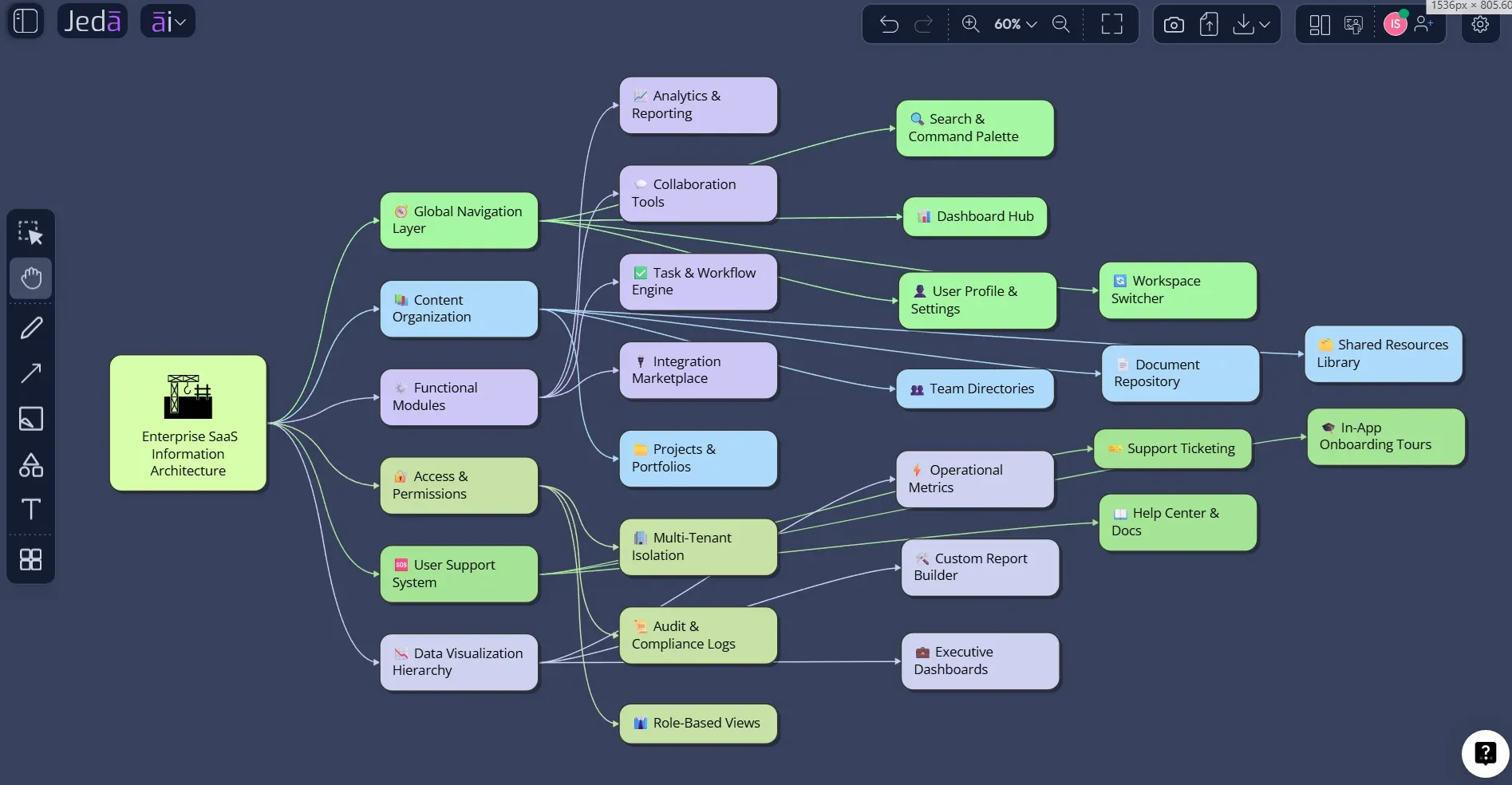Click the Shared Resources Library node

point(1384,353)
